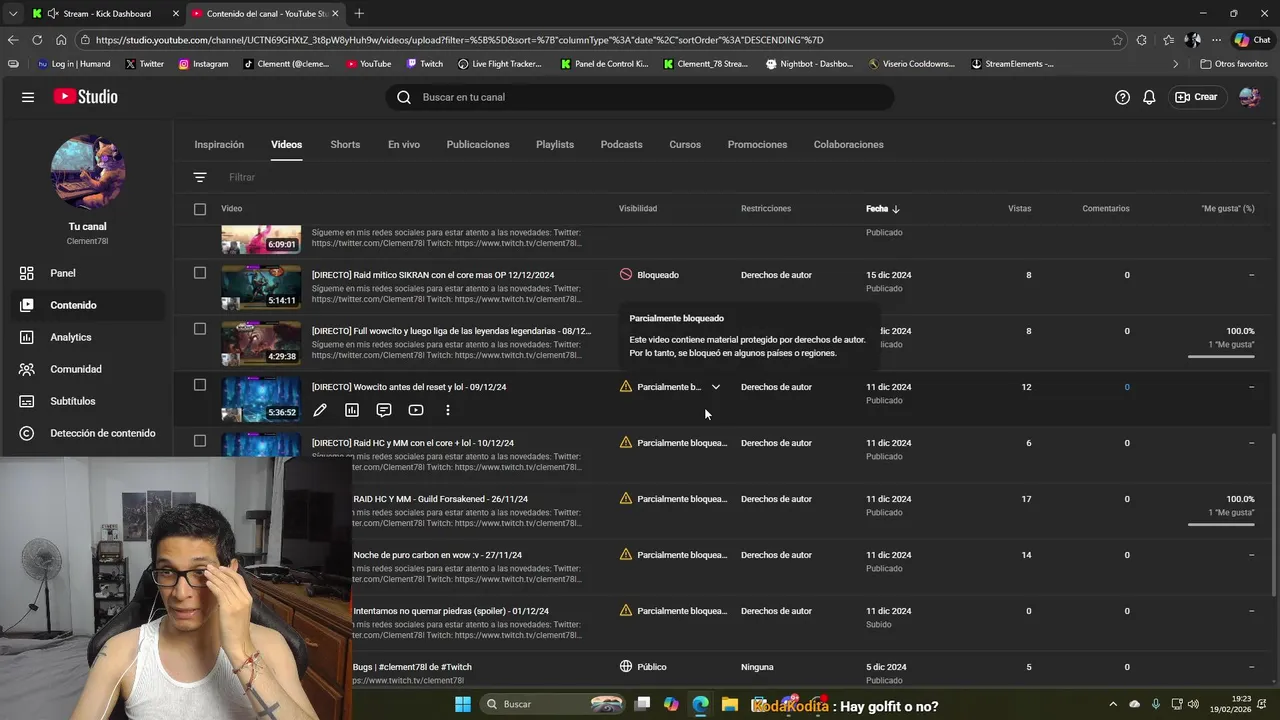Open the Nightbot Dashboard bookmark

[x=810, y=64]
